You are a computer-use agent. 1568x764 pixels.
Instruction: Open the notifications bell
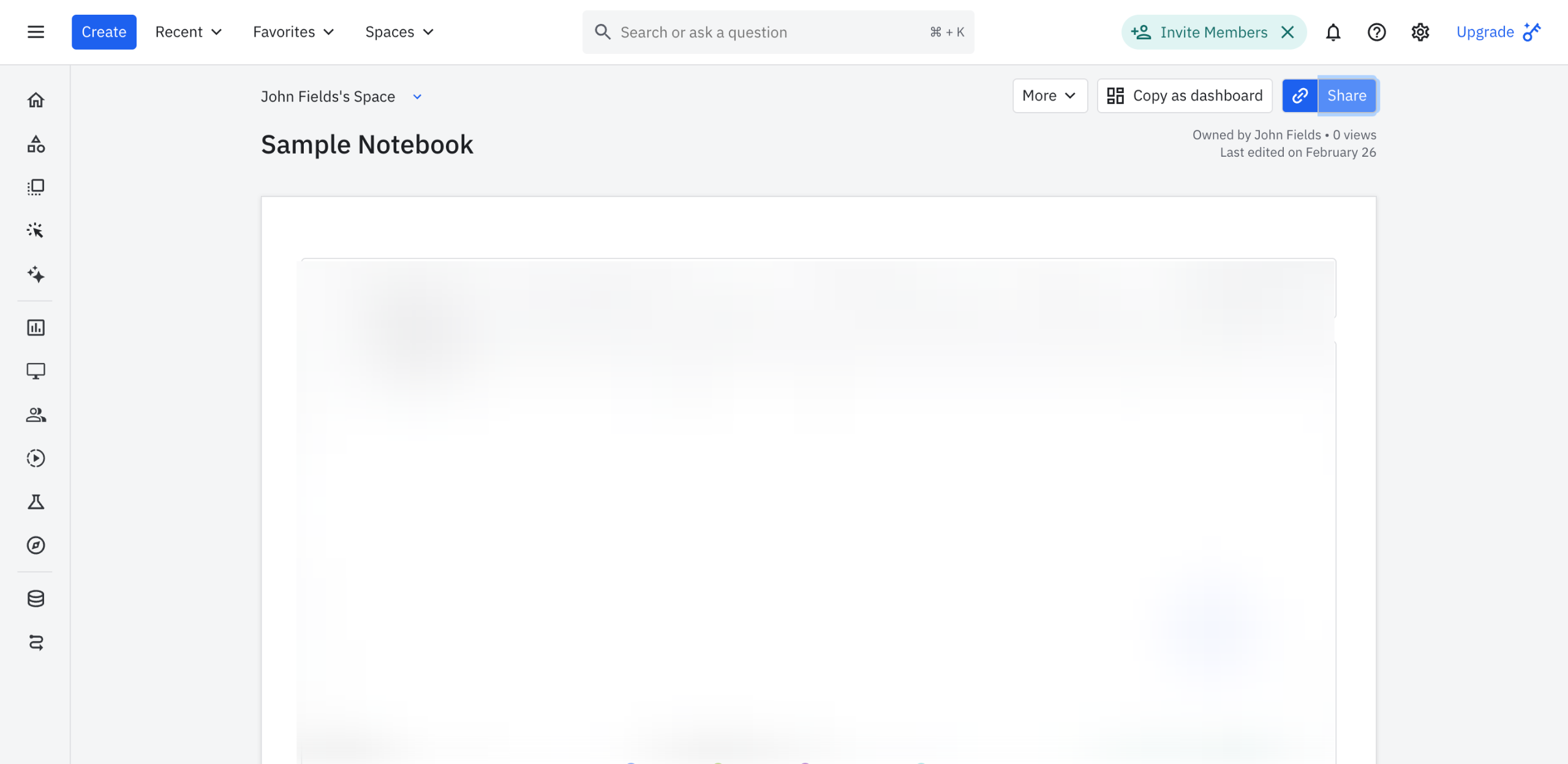[x=1333, y=32]
